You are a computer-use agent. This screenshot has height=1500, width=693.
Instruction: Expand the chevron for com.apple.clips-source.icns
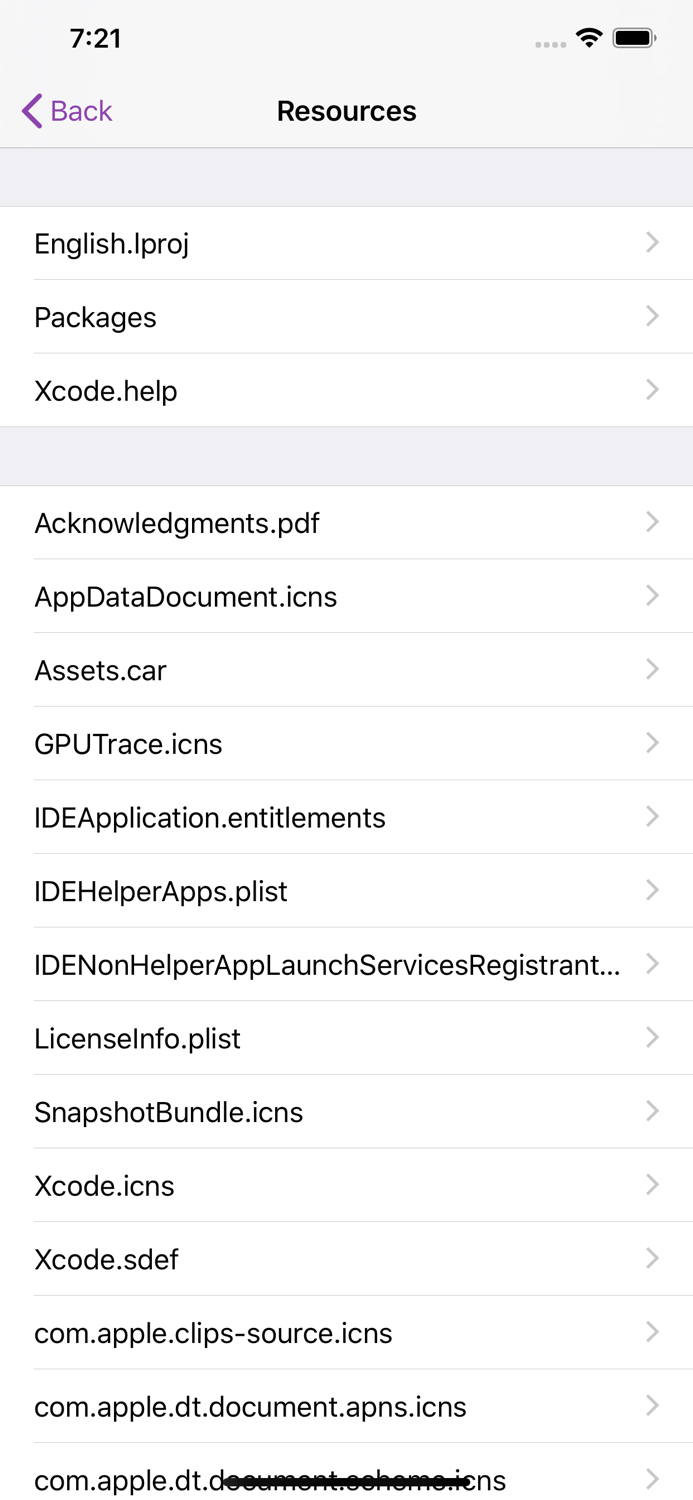click(652, 1331)
